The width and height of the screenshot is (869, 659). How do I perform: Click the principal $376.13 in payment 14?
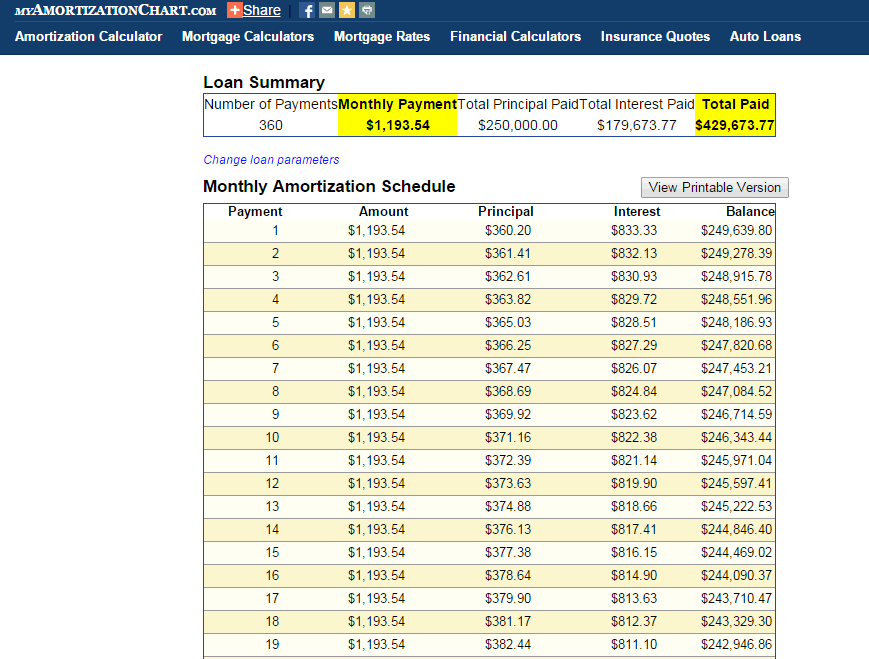tap(508, 530)
